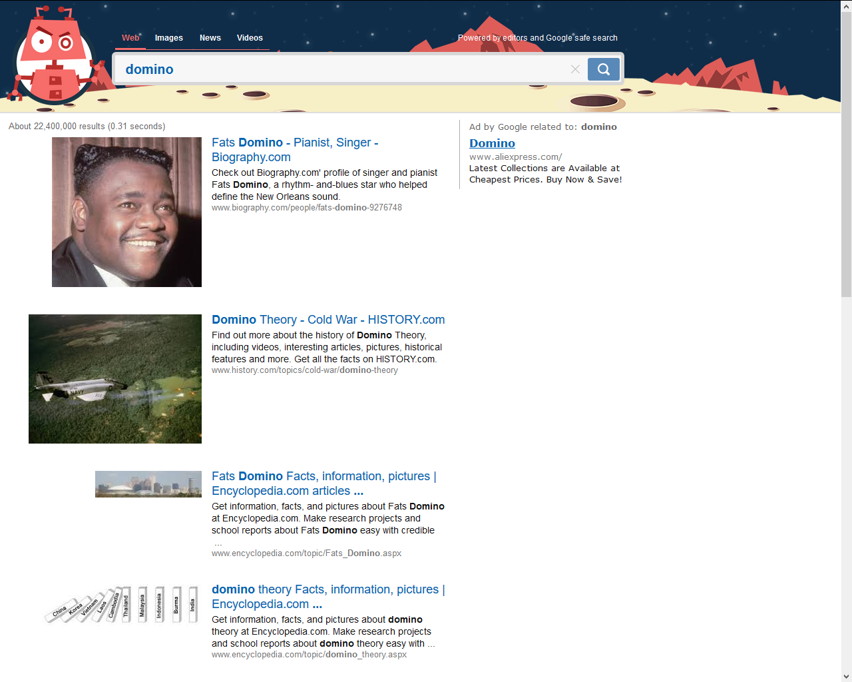Click the encyclopedia.com domino_theory.aspx URL
Image resolution: width=852 pixels, height=682 pixels.
coord(309,654)
